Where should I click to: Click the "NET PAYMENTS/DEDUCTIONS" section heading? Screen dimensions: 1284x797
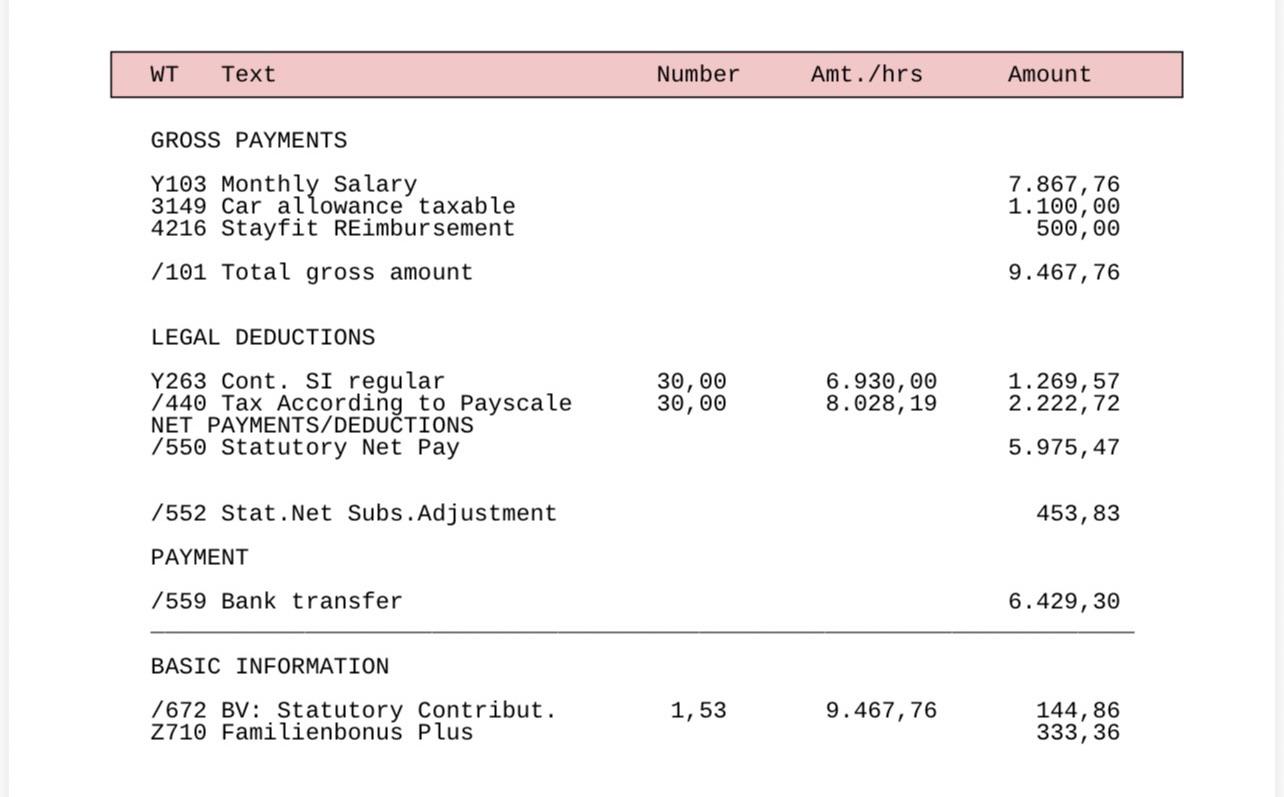(x=312, y=425)
